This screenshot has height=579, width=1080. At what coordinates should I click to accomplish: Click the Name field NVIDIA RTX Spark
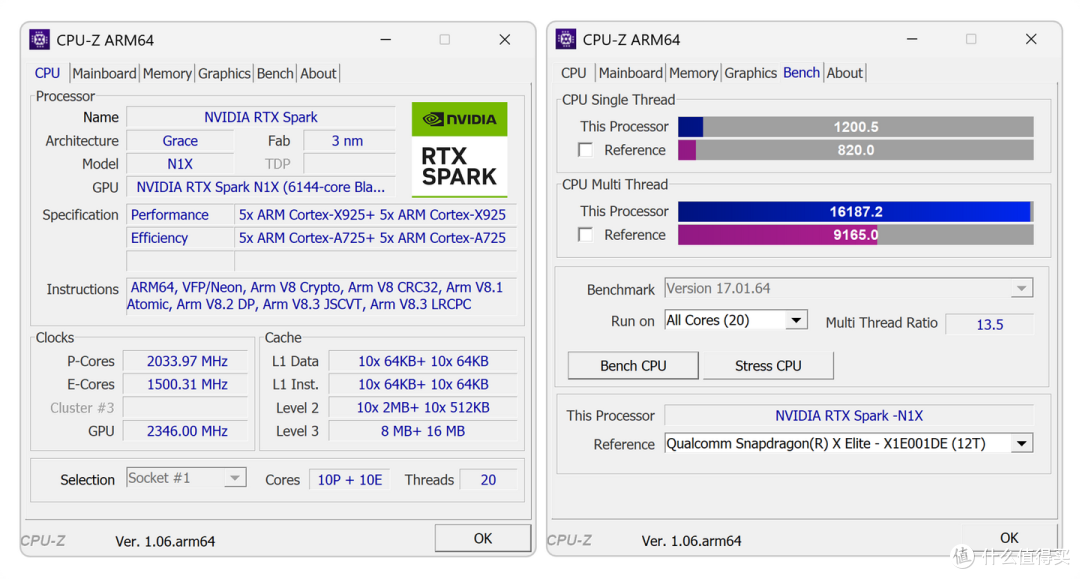pyautogui.click(x=260, y=117)
